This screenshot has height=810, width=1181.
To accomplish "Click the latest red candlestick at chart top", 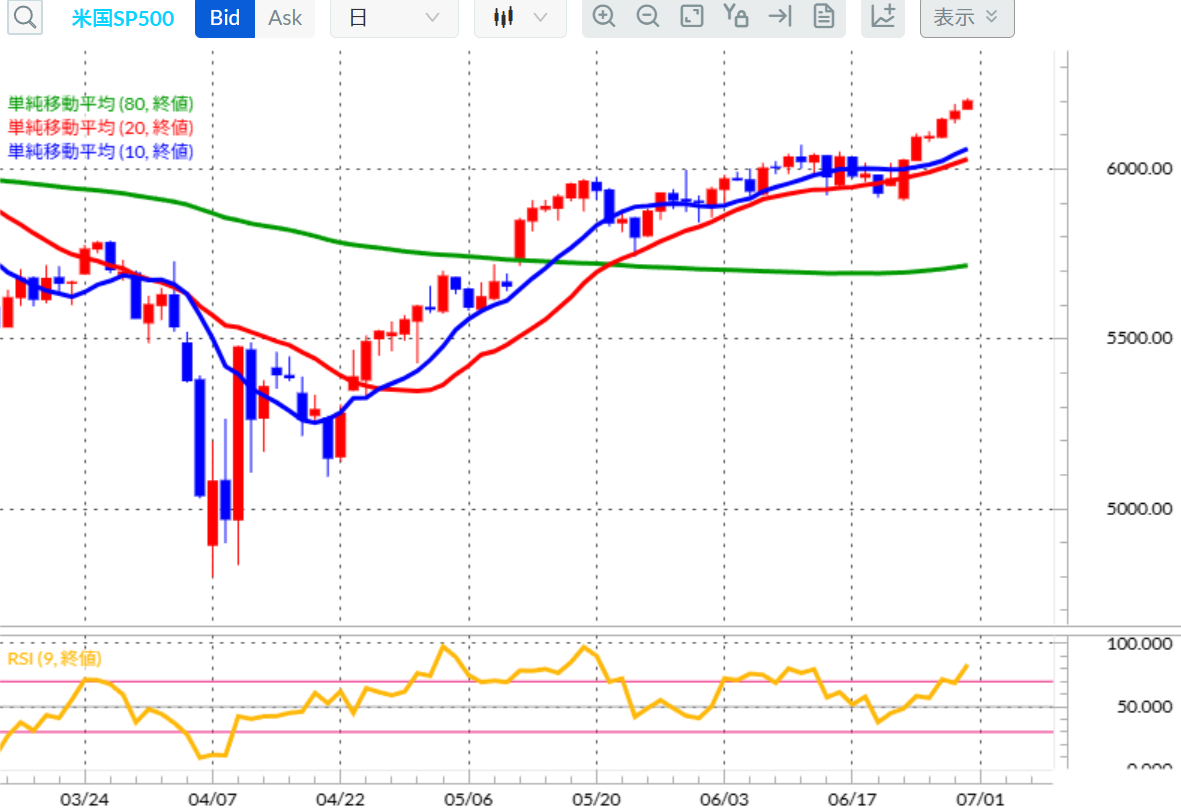I will click(x=967, y=105).
